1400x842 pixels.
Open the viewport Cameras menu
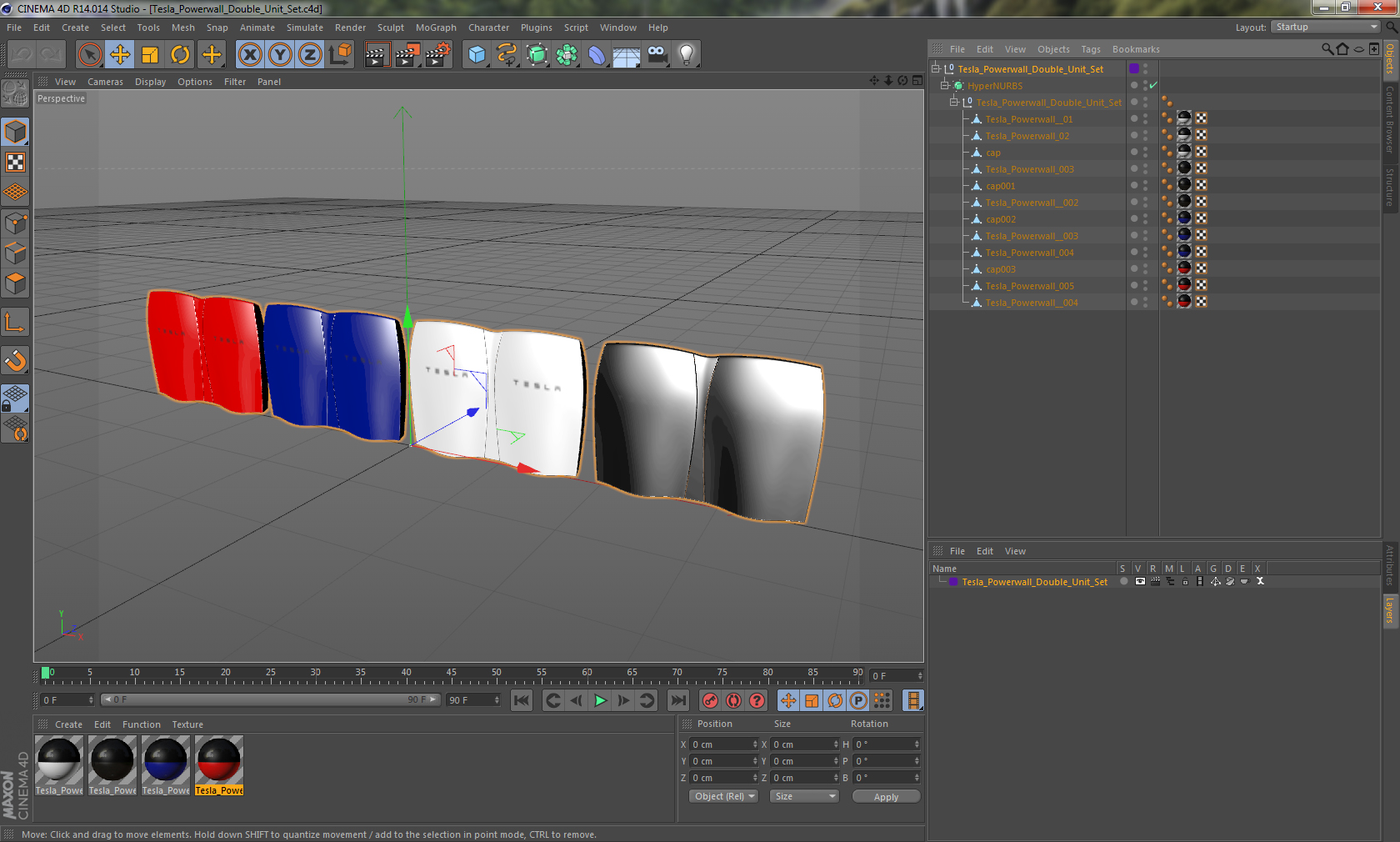pos(105,82)
